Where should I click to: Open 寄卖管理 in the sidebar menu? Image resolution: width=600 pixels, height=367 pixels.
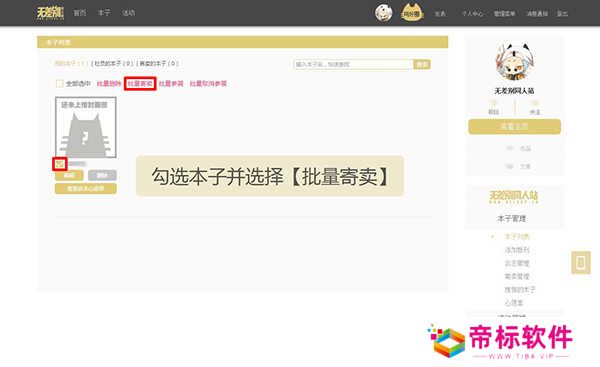pos(517,276)
